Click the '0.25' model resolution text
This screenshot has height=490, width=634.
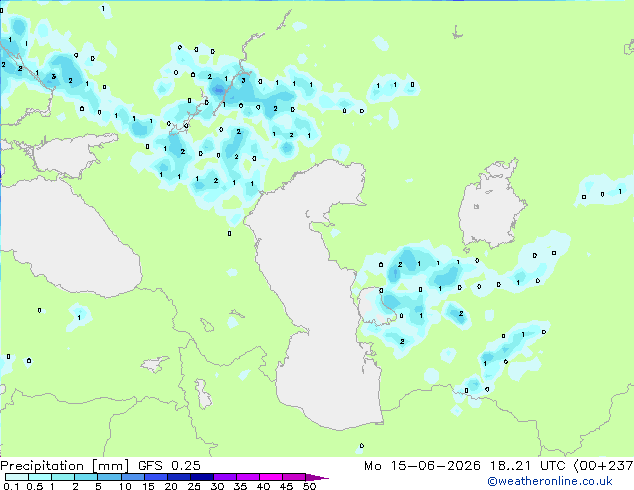coord(186,466)
